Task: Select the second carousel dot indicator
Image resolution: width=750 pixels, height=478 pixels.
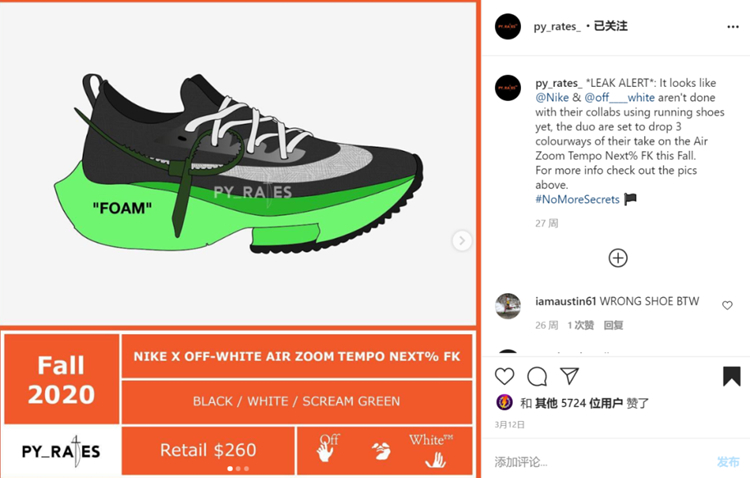Action: point(238,469)
